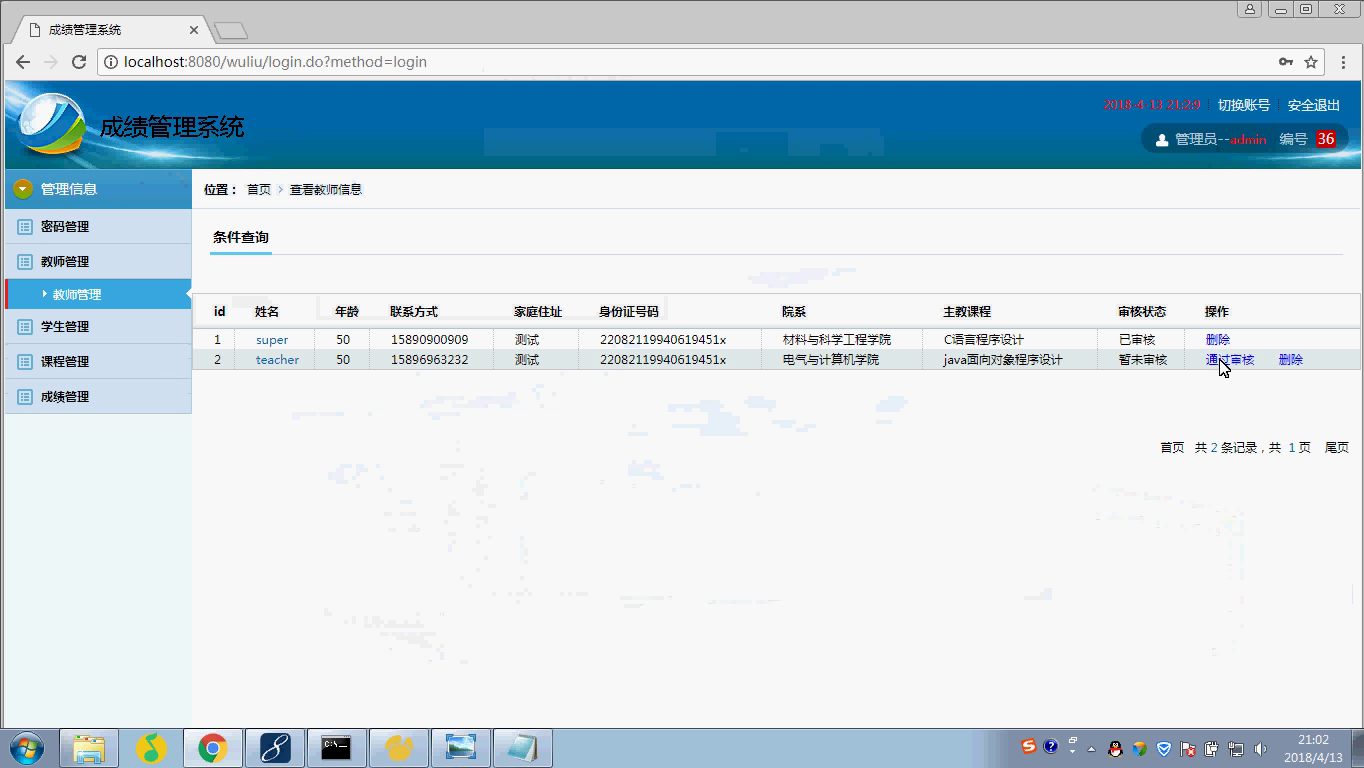
Task: Bookmark this page with star icon
Action: pos(1311,62)
